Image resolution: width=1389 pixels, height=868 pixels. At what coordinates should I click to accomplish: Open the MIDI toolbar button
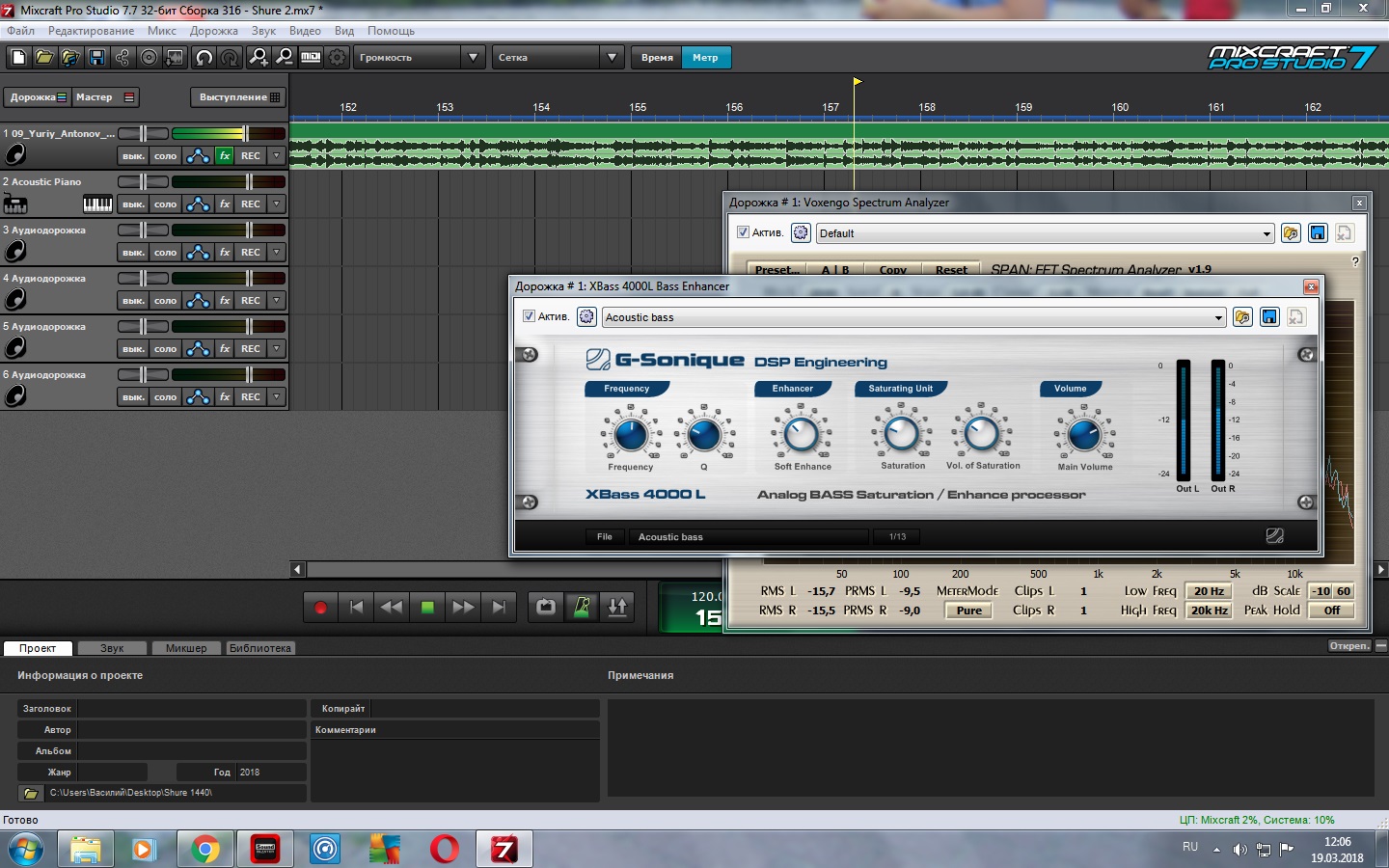(311, 58)
